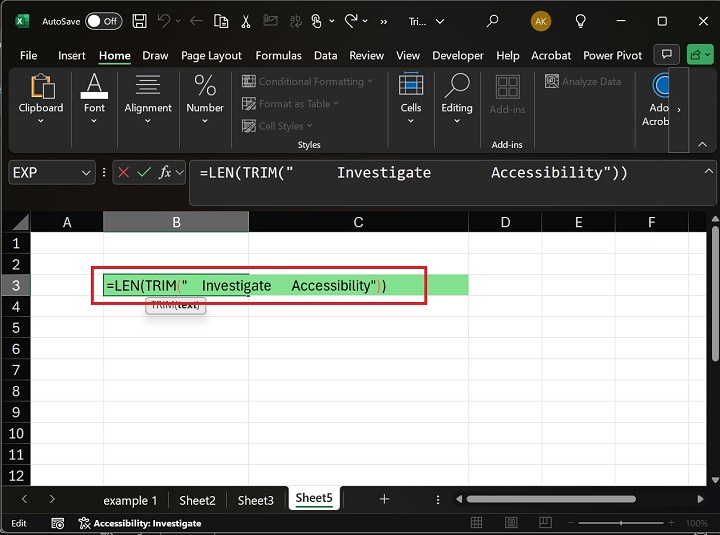Expand the Name Box dropdown
720x535 pixels.
(x=86, y=173)
